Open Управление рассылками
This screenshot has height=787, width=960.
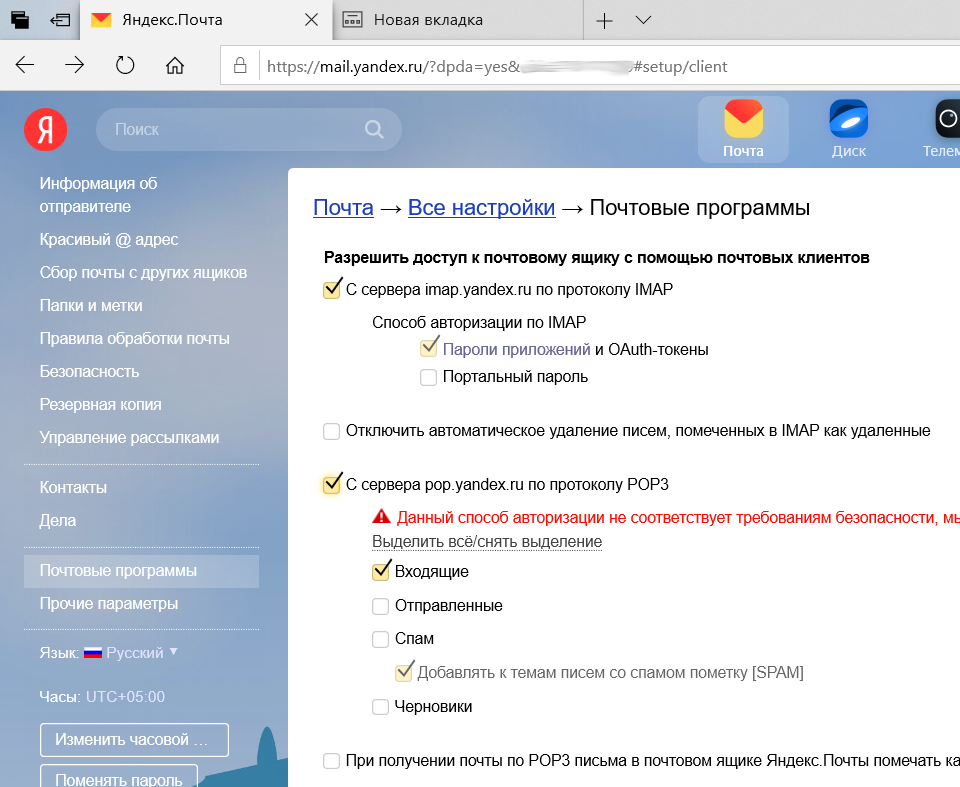click(129, 438)
